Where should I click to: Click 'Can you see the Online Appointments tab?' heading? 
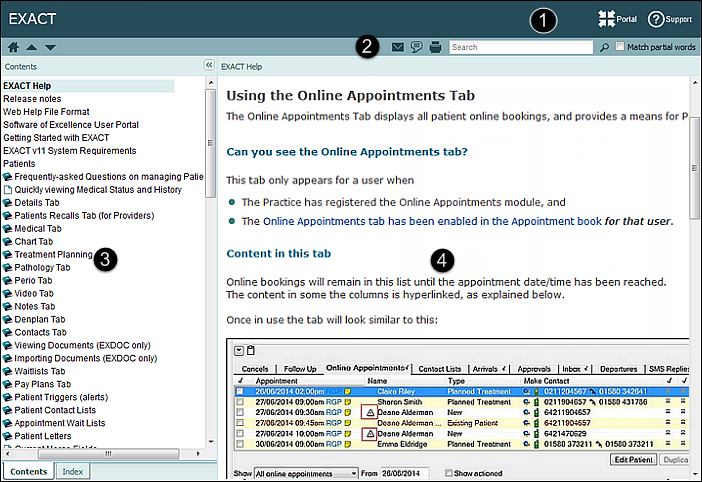tap(347, 152)
